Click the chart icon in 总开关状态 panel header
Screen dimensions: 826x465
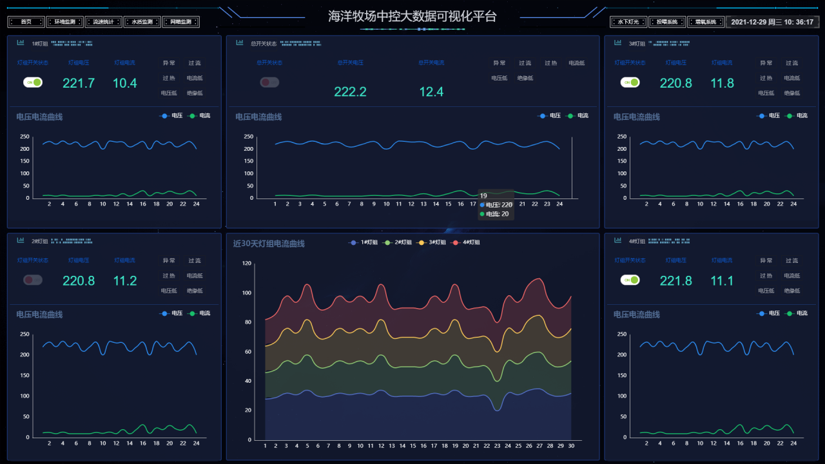pyautogui.click(x=239, y=43)
